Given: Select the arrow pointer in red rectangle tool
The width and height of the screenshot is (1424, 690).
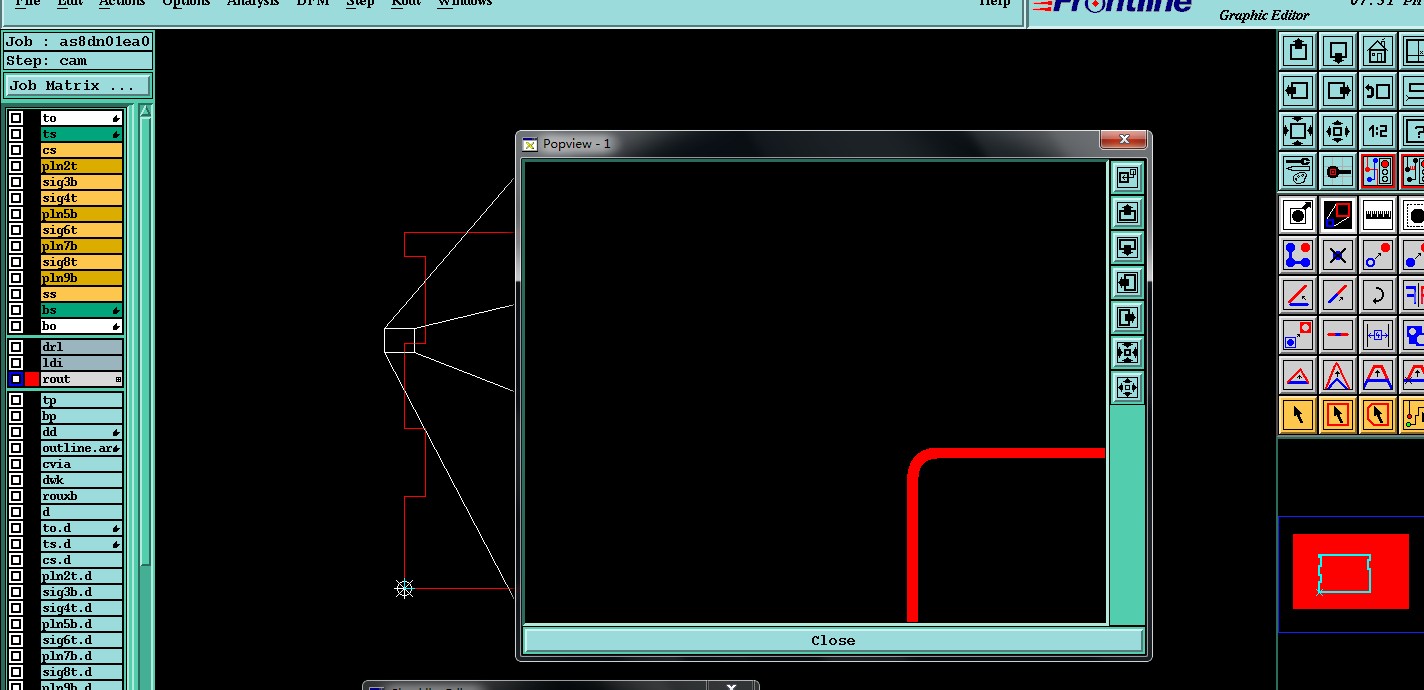Looking at the screenshot, I should 1338,414.
